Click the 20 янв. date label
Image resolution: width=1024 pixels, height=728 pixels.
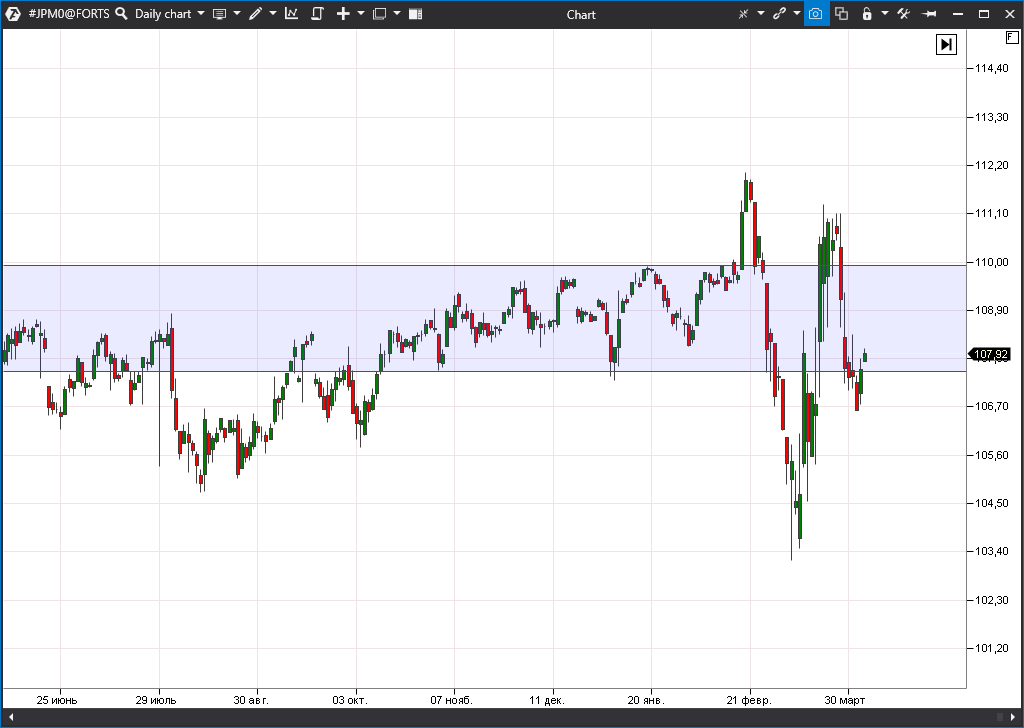click(x=646, y=700)
